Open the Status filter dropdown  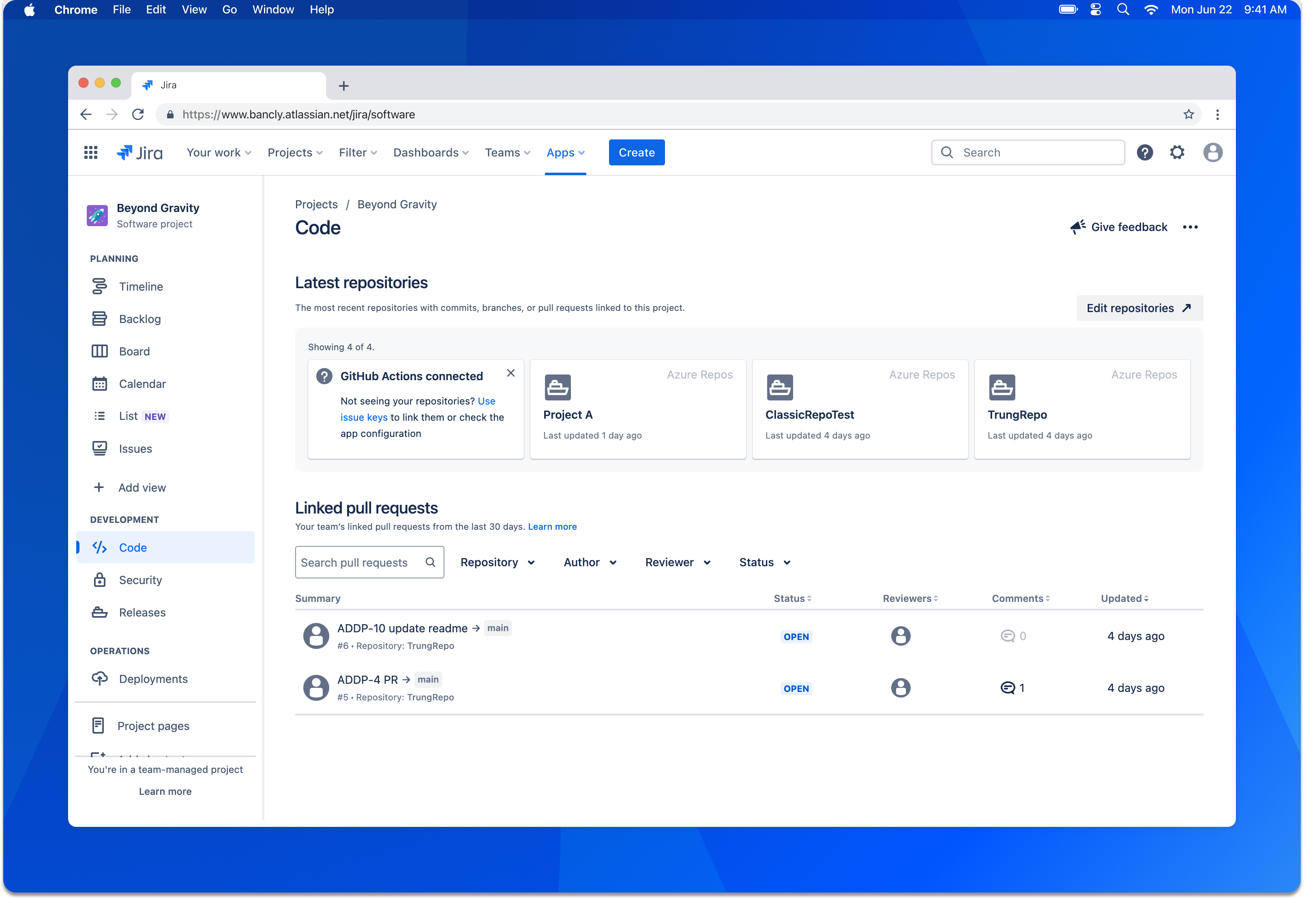point(764,563)
